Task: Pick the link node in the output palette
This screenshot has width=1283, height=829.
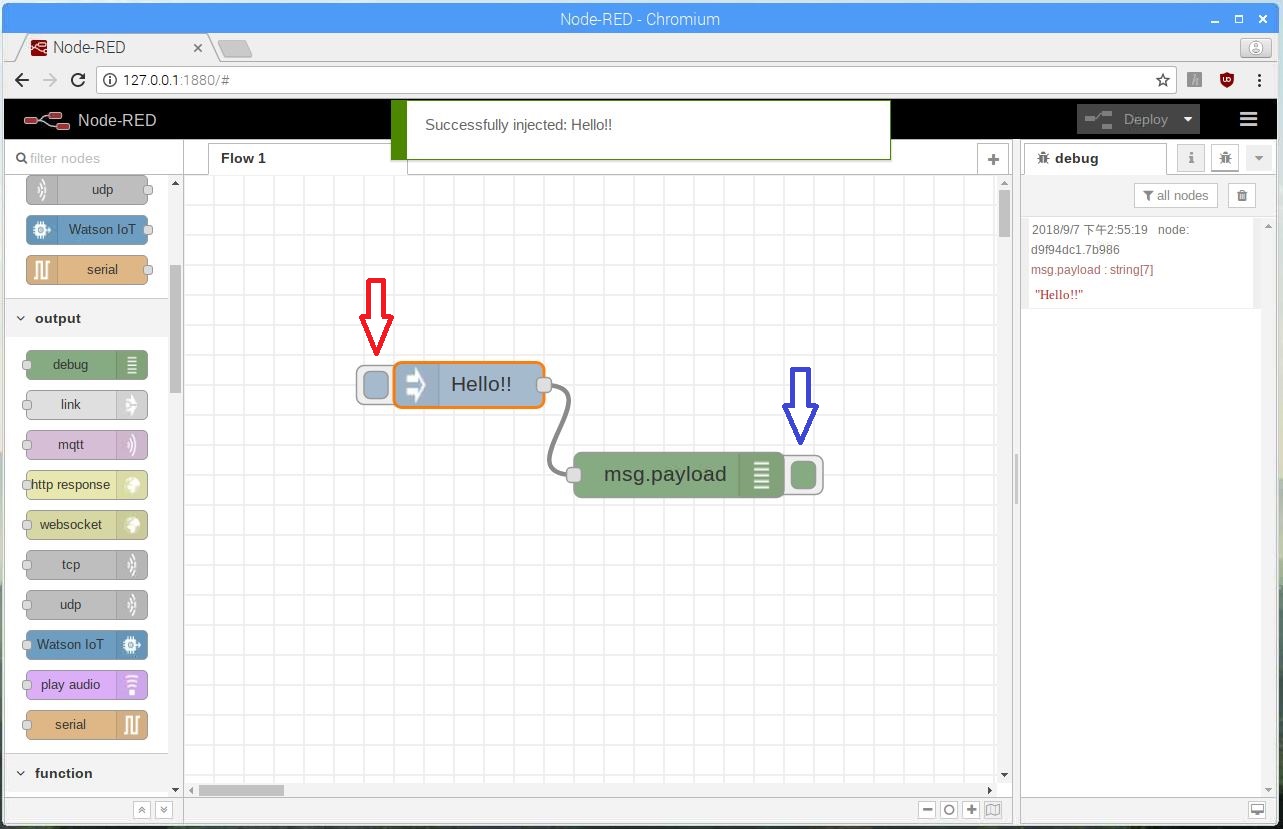Action: pos(87,405)
